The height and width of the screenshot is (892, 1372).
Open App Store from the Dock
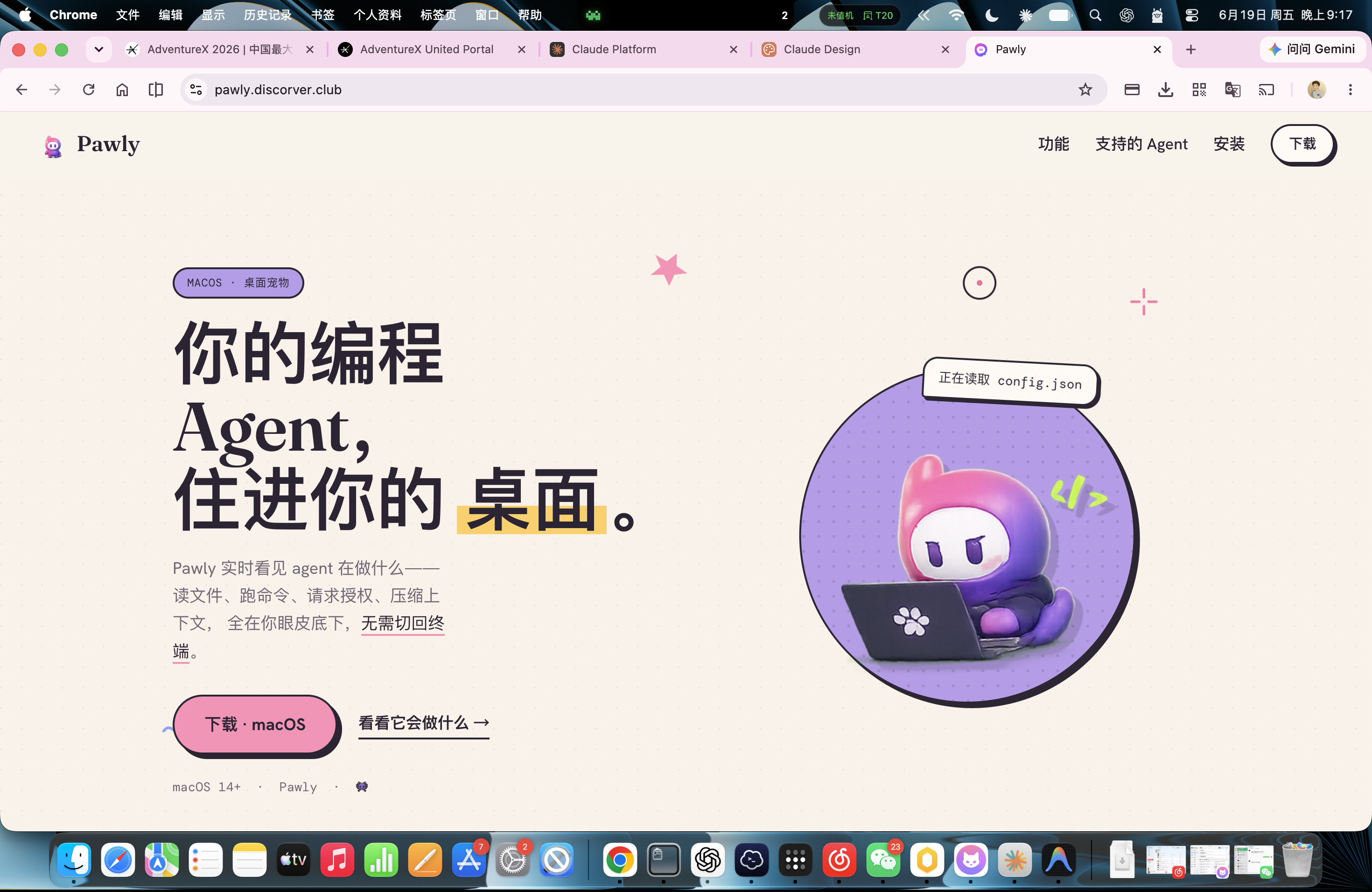pos(469,860)
